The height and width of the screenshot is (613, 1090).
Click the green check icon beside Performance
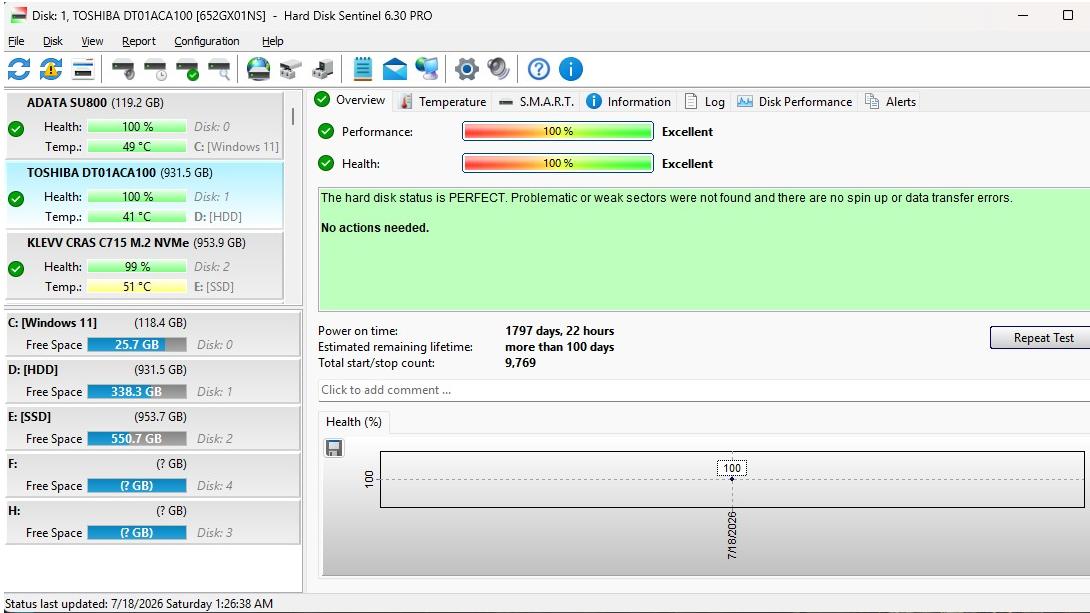(326, 131)
